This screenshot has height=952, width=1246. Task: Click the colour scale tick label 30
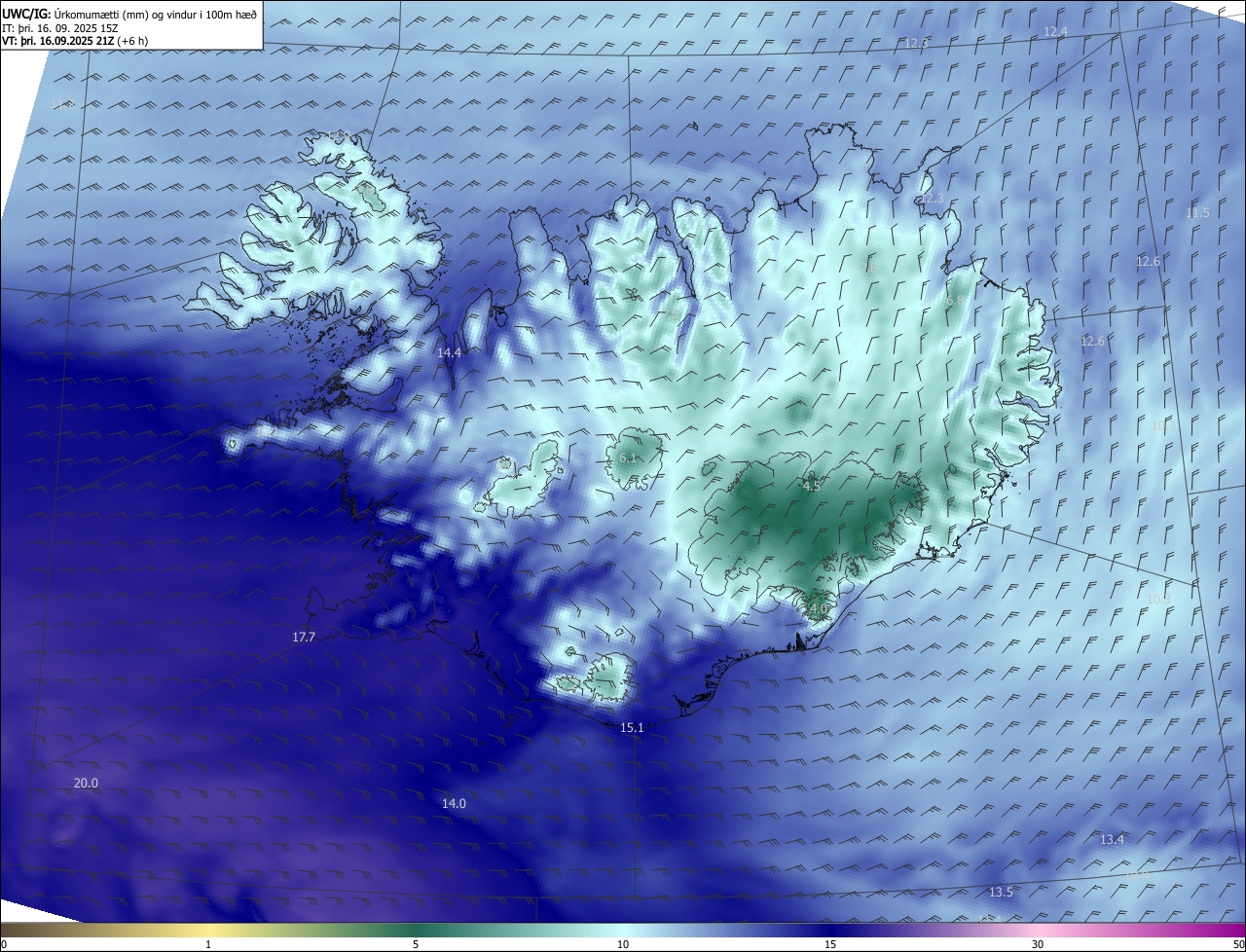click(1038, 945)
